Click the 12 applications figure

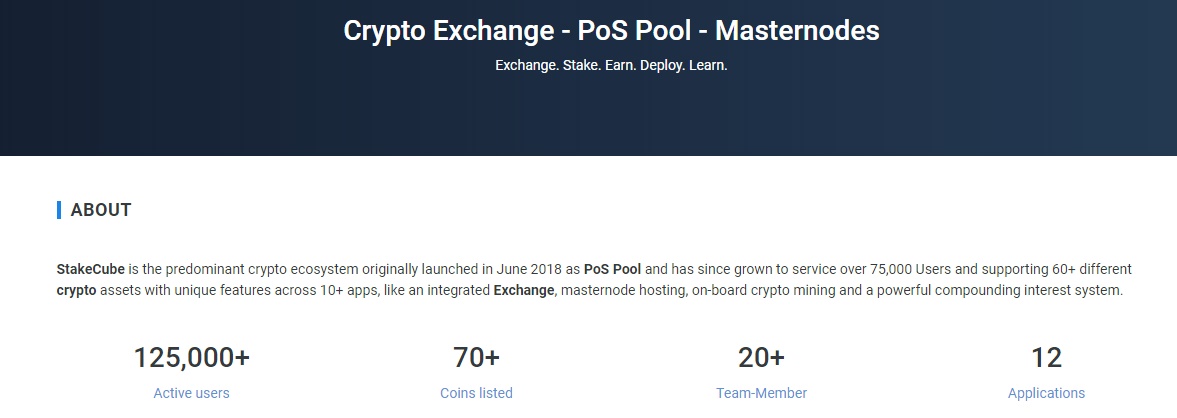[1046, 357]
